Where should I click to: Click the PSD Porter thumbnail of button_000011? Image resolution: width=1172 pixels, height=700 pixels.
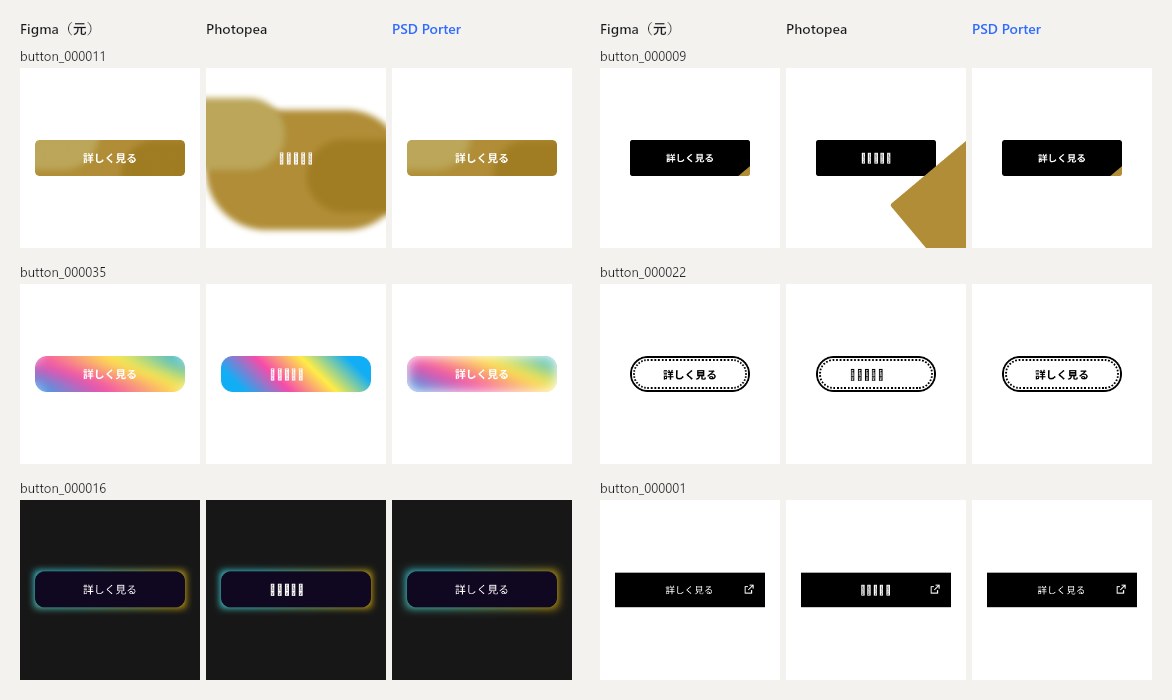pyautogui.click(x=482, y=158)
